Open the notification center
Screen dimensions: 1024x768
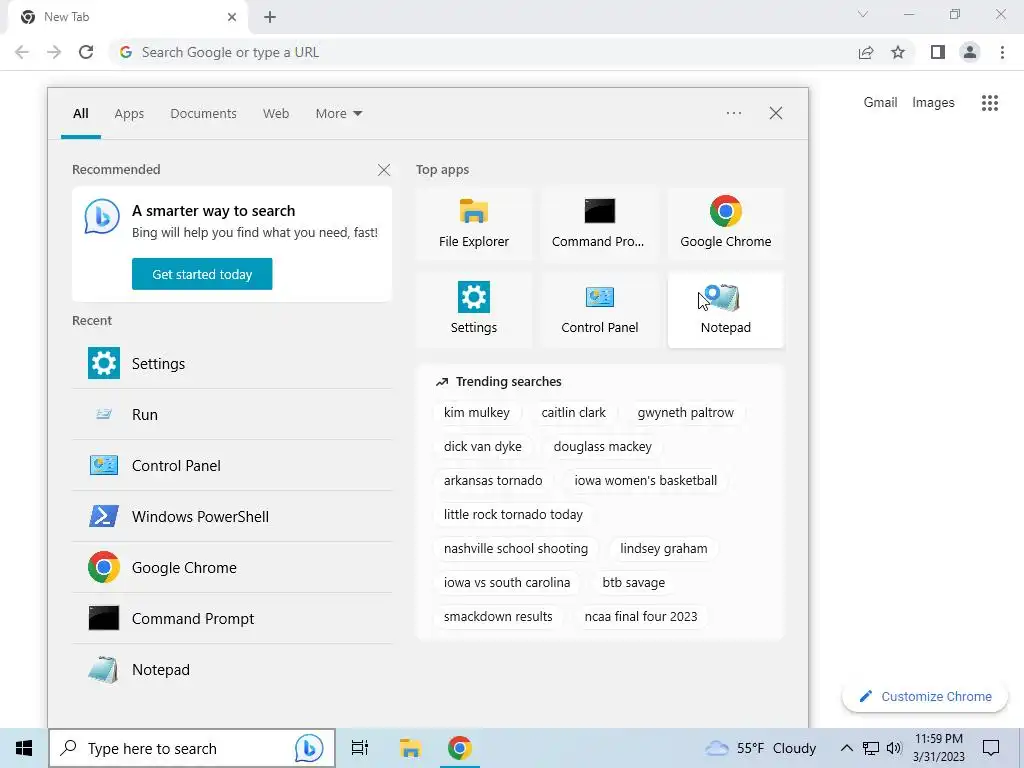click(991, 748)
